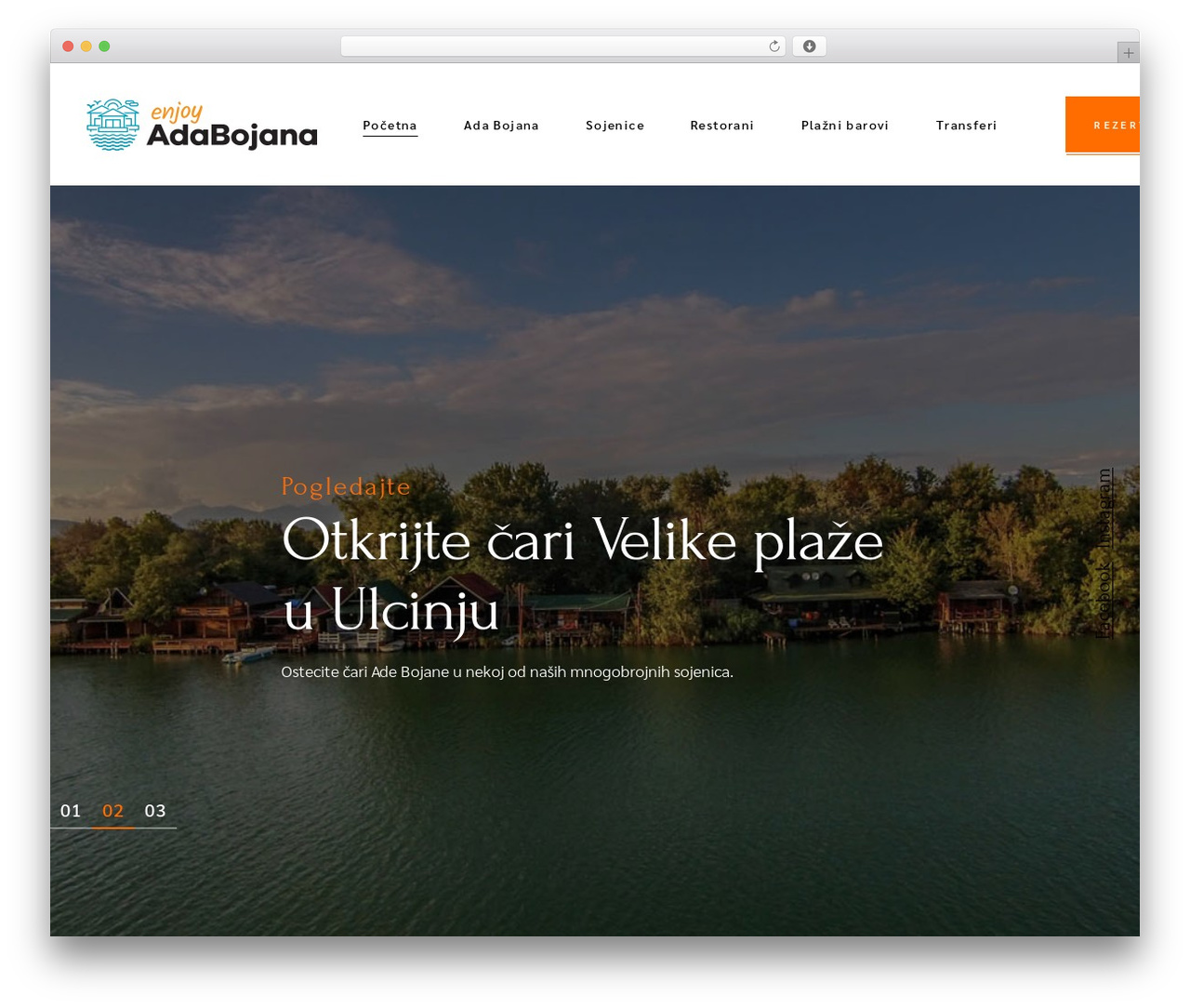Viewport: 1190px width, 1008px height.
Task: Select Transferi in the navigation
Action: 966,126
